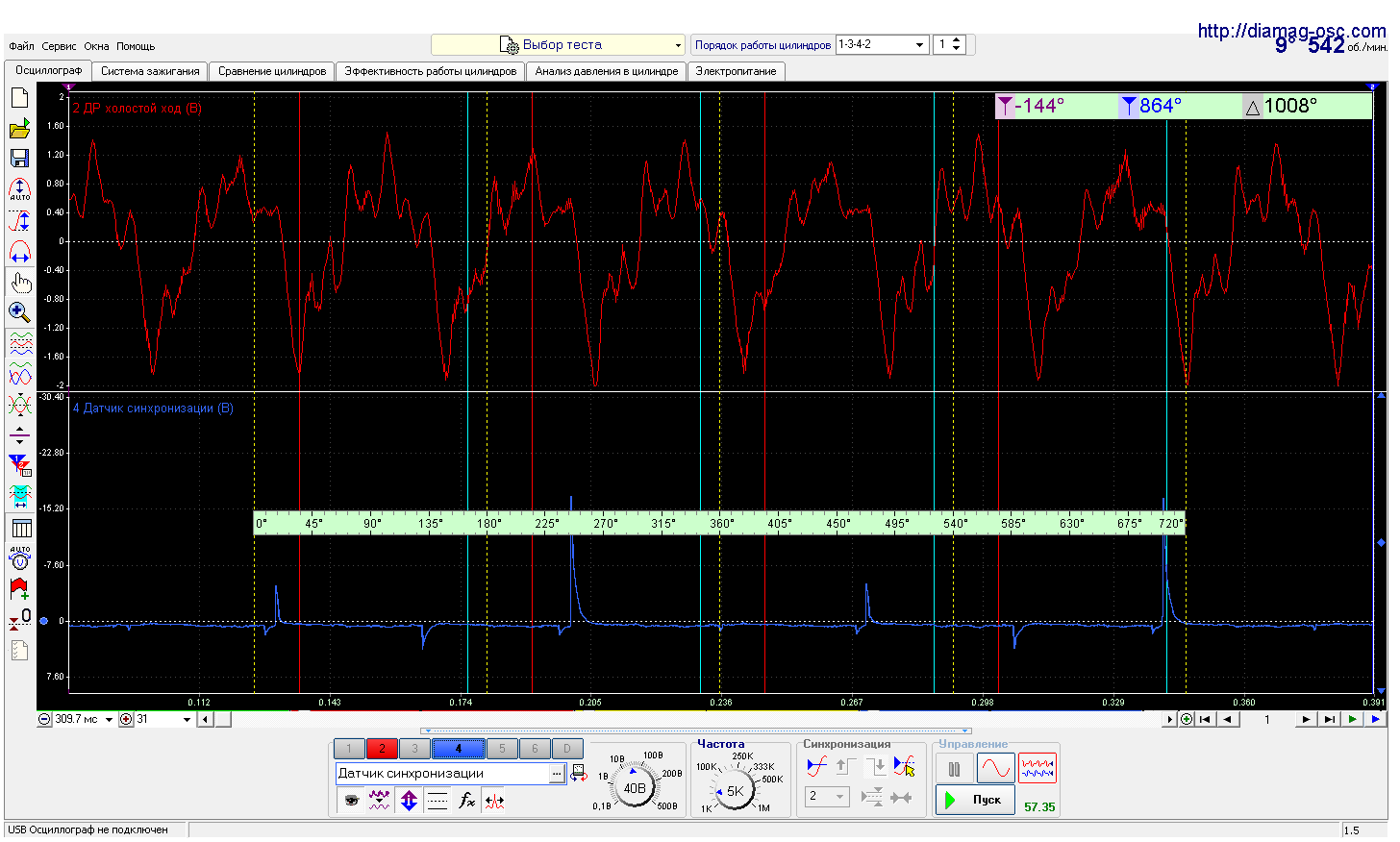Select the horizontal stretch waveform tool
The image size is (1400, 842).
click(19, 252)
